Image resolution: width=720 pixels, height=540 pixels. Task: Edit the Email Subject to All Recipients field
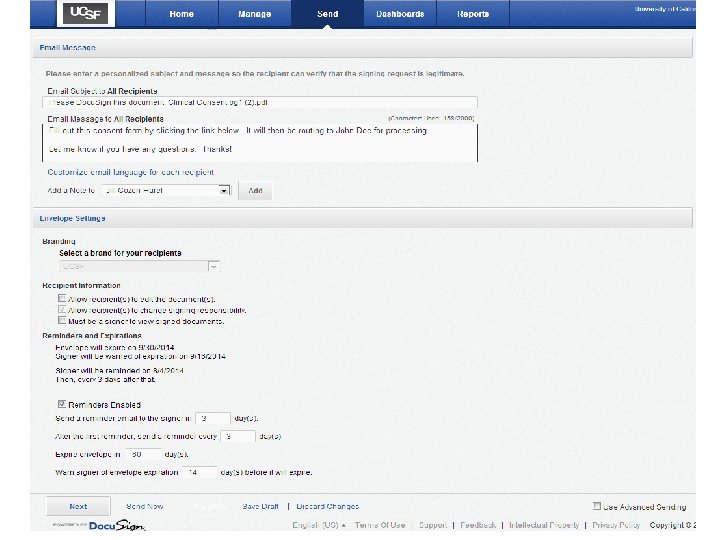(260, 102)
